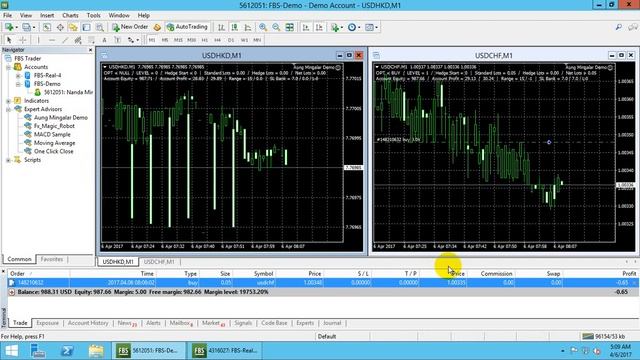Zoom out on the chart
640x360 pixels.
276,27
